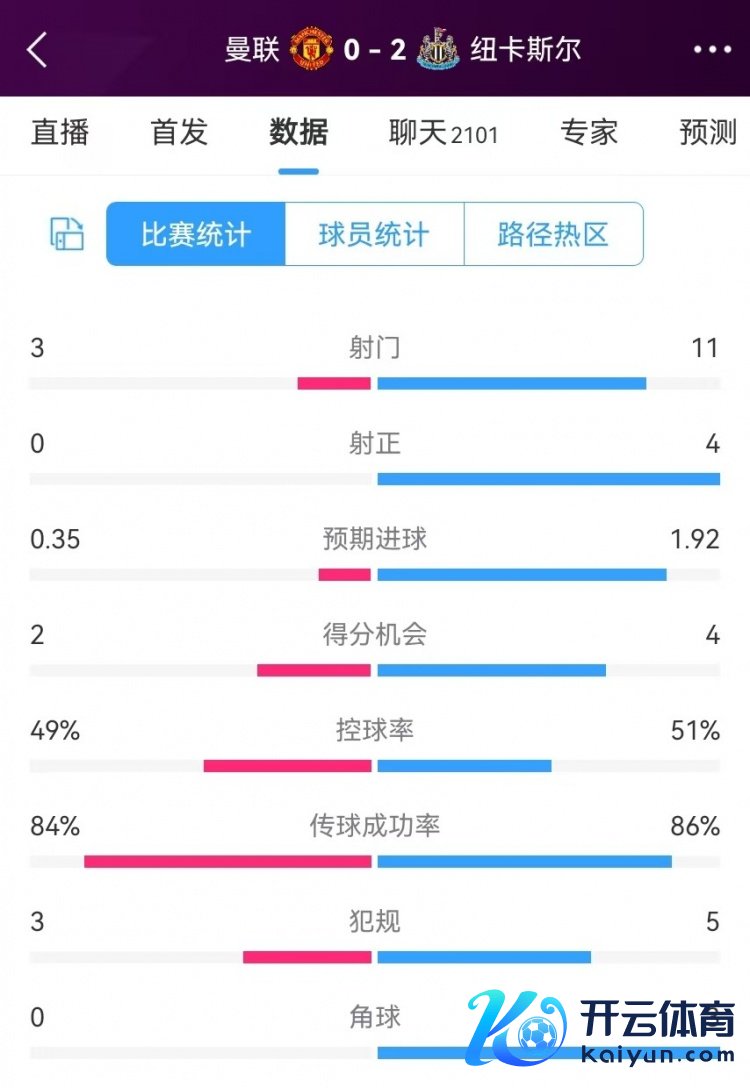Tap the back arrow icon
Image resolution: width=750 pixels, height=1088 pixels.
point(37,49)
